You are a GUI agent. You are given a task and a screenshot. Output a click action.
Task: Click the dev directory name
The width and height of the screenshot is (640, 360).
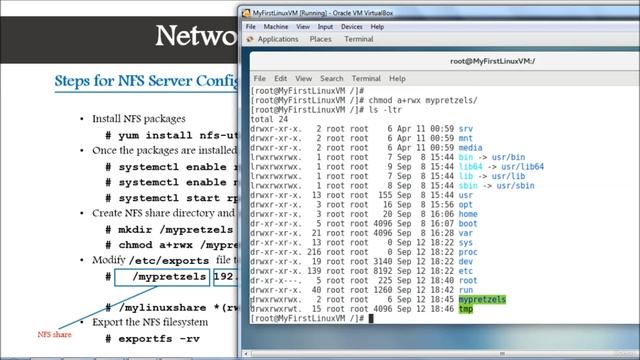coord(466,262)
